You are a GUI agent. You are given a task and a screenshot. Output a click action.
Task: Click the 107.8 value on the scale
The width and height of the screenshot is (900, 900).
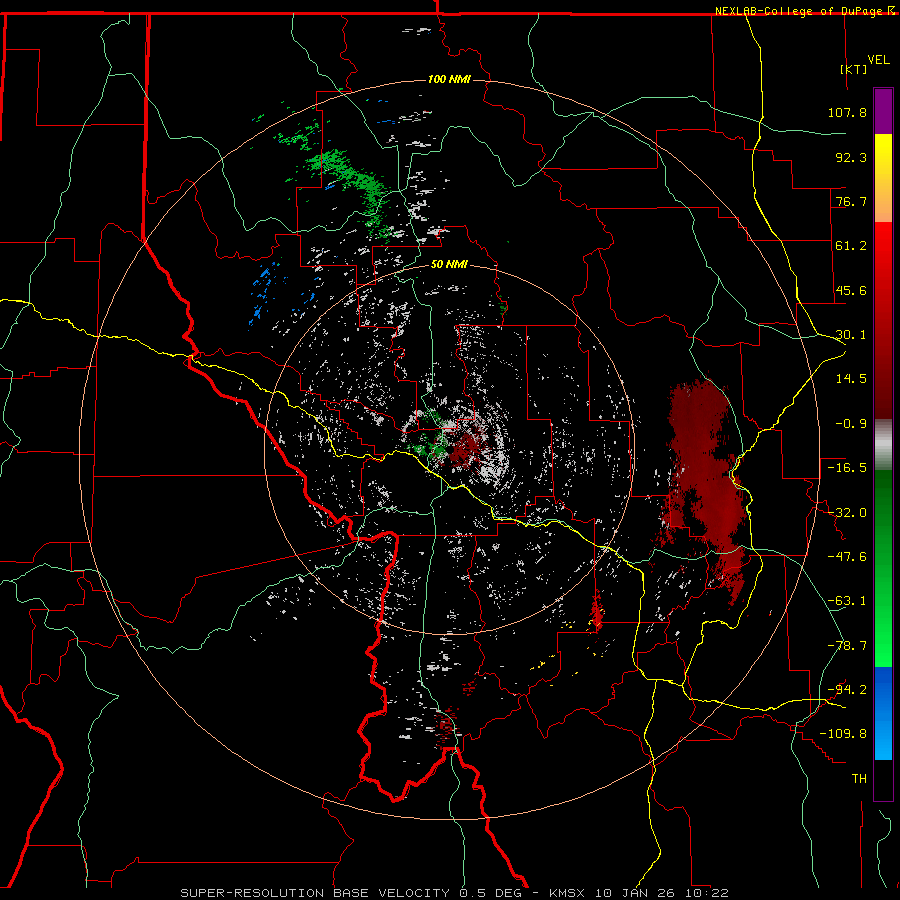coord(847,112)
